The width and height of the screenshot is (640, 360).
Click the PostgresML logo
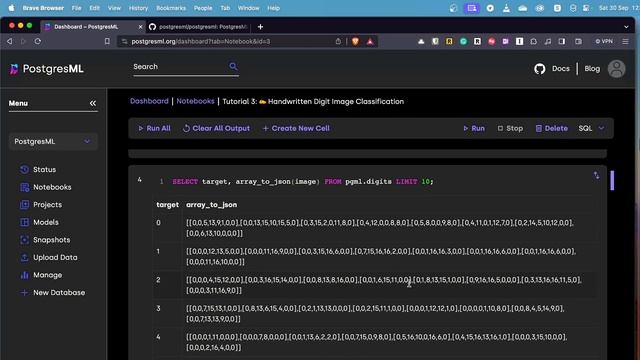tap(47, 69)
